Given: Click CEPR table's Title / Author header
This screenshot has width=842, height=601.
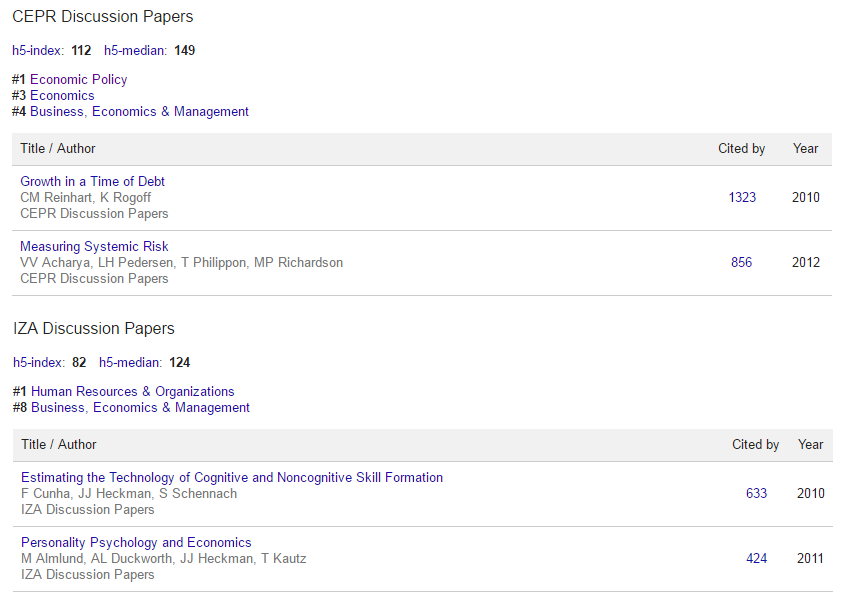Looking at the screenshot, I should pos(58,149).
